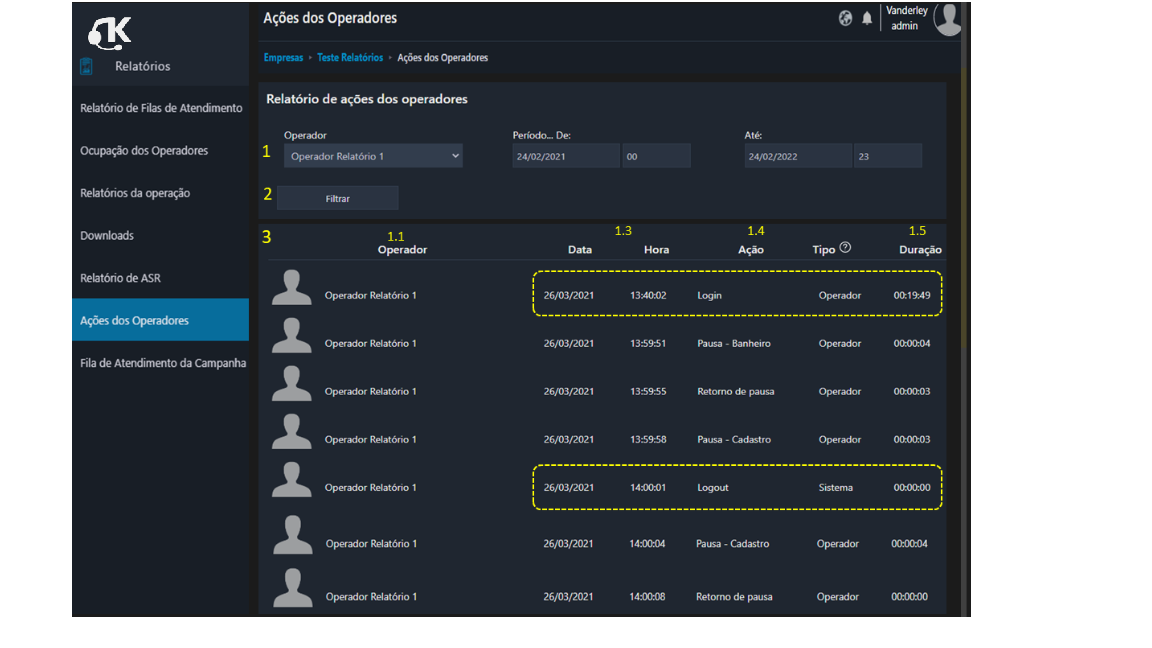Open Ocupação dos Operadores report
The height and width of the screenshot is (648, 1152).
(x=144, y=151)
